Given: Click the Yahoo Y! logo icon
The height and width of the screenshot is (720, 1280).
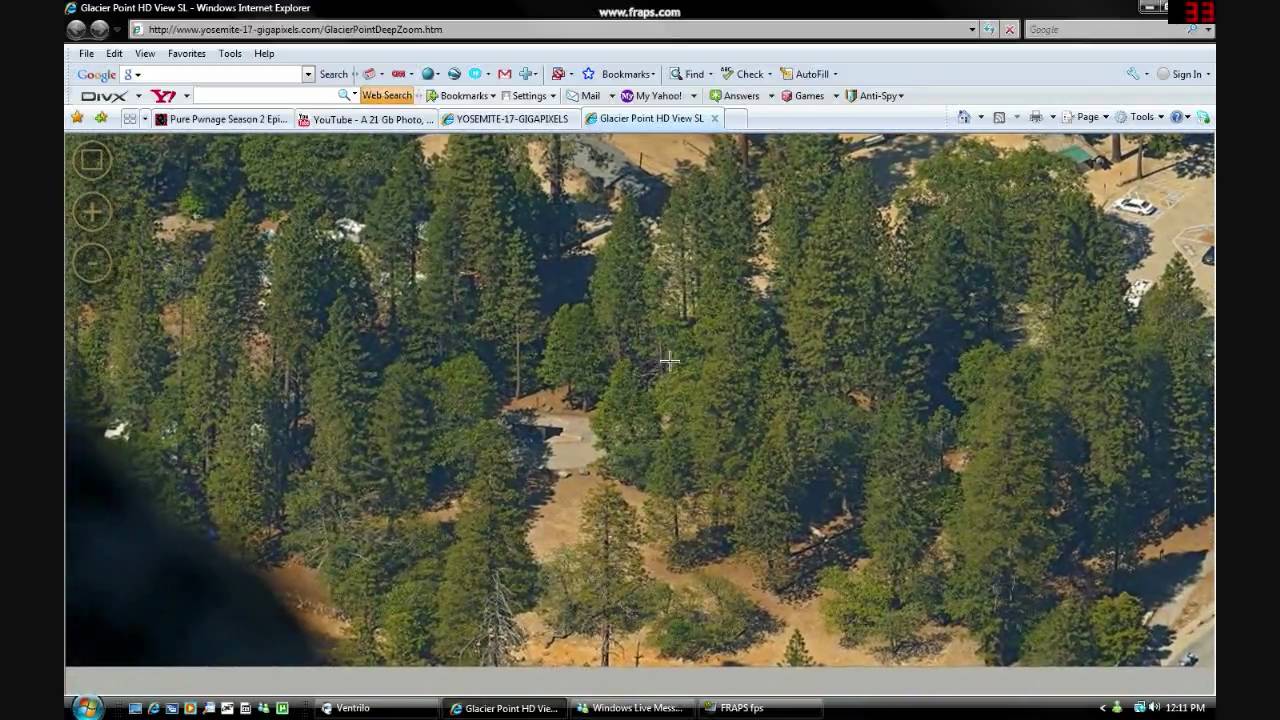Looking at the screenshot, I should pos(164,96).
